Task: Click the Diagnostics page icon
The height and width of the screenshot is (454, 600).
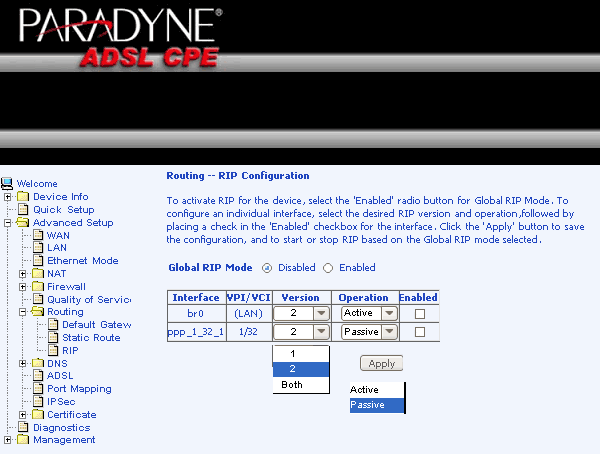Action: pos(23,428)
